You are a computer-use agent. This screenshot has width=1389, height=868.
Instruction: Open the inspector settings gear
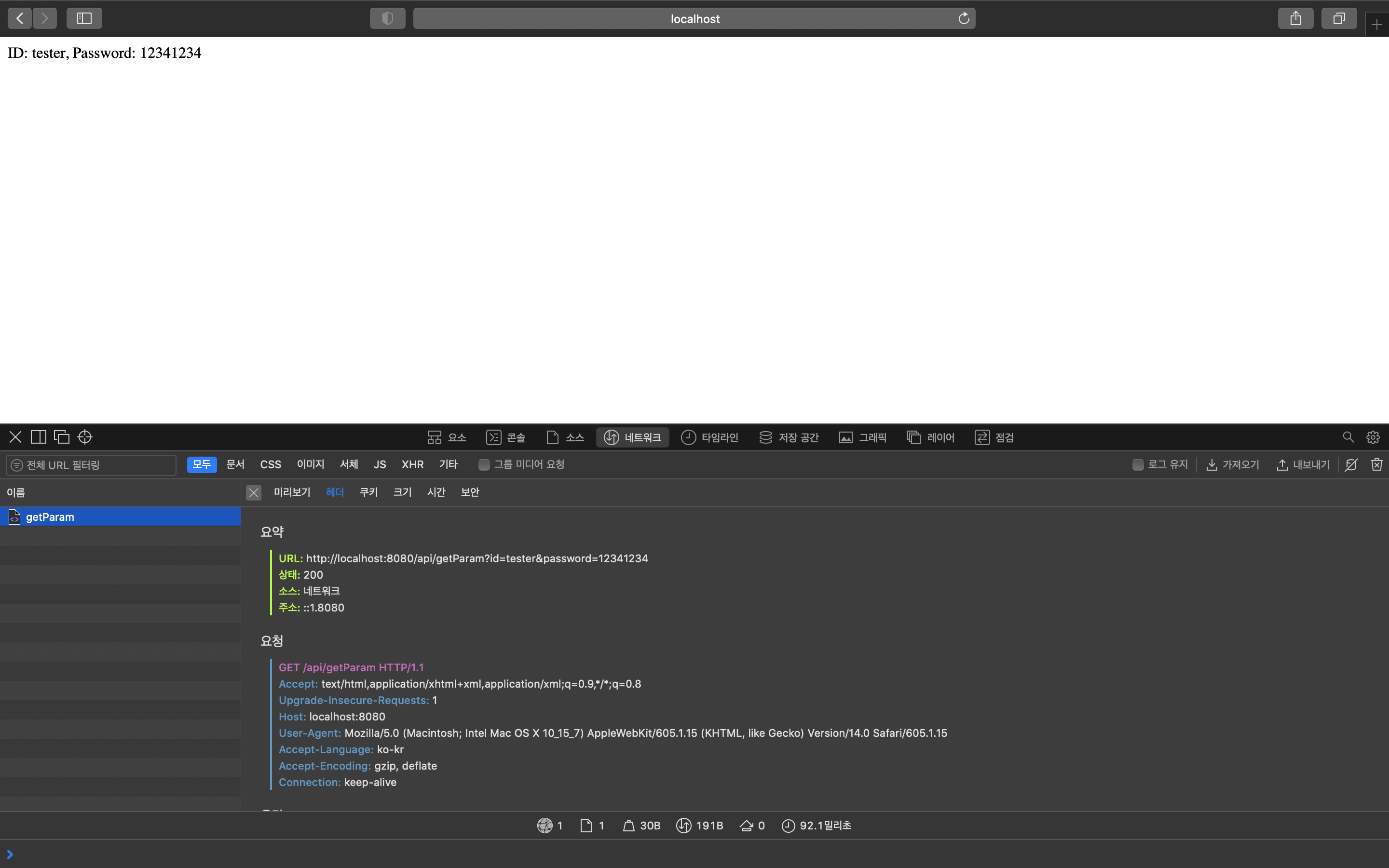pos(1372,437)
